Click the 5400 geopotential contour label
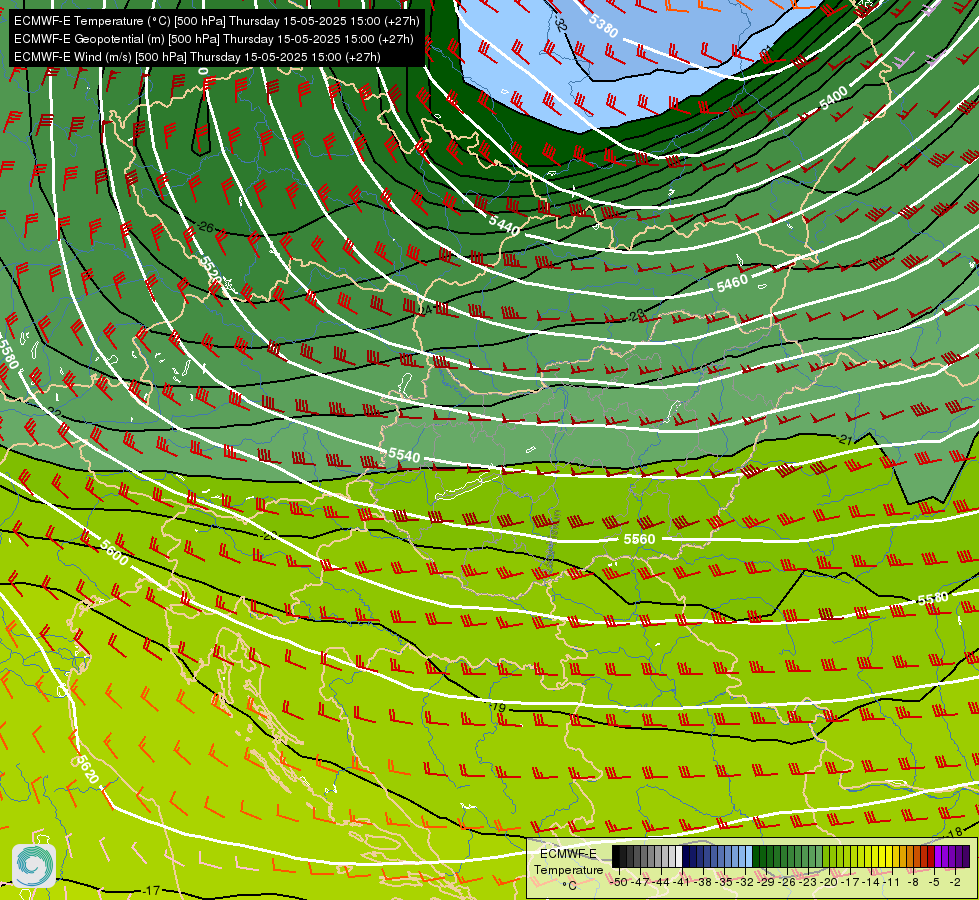Screen dimensions: 979x900 pos(834,98)
